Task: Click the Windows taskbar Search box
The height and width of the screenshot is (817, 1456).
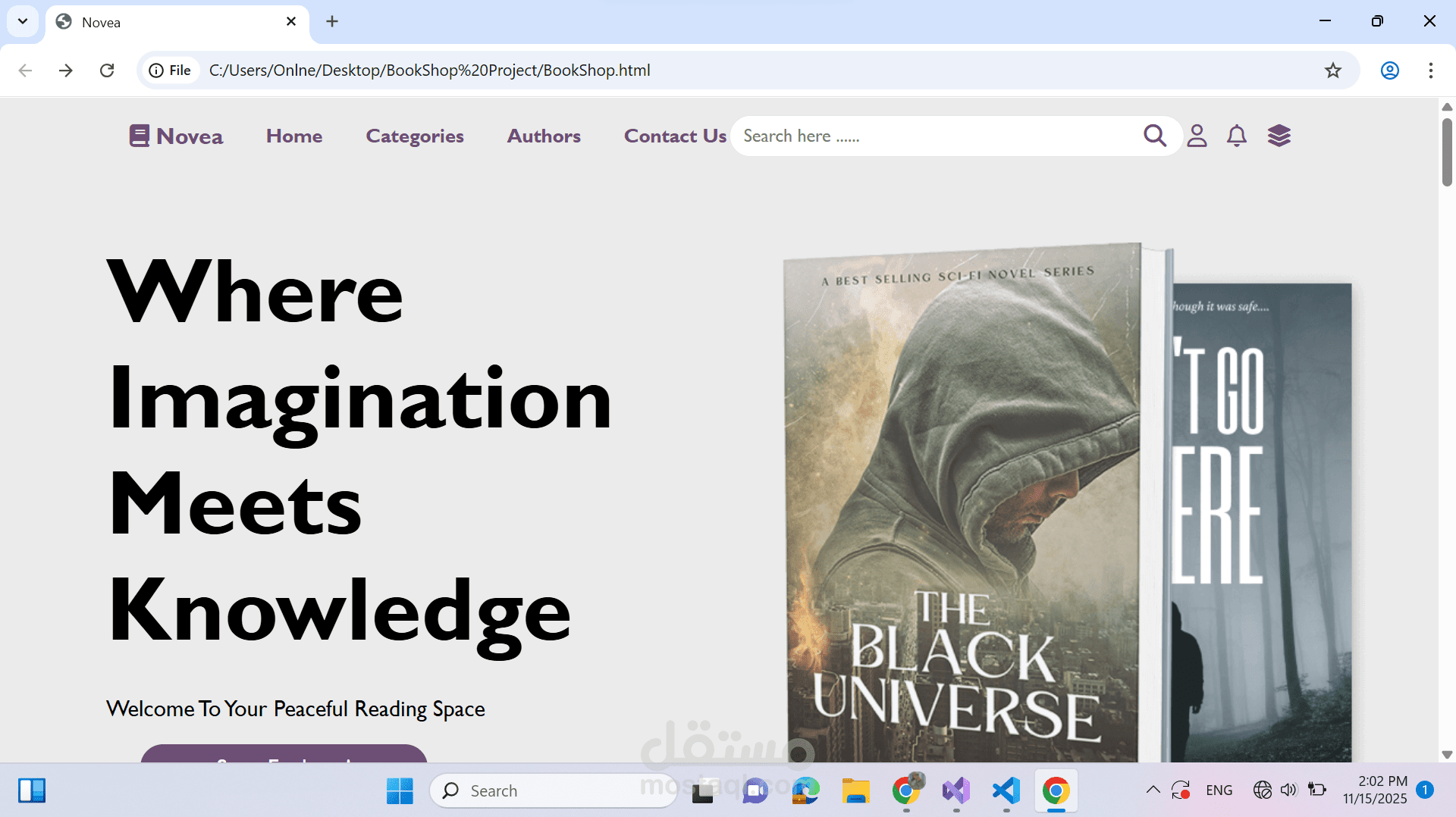Action: 553,790
